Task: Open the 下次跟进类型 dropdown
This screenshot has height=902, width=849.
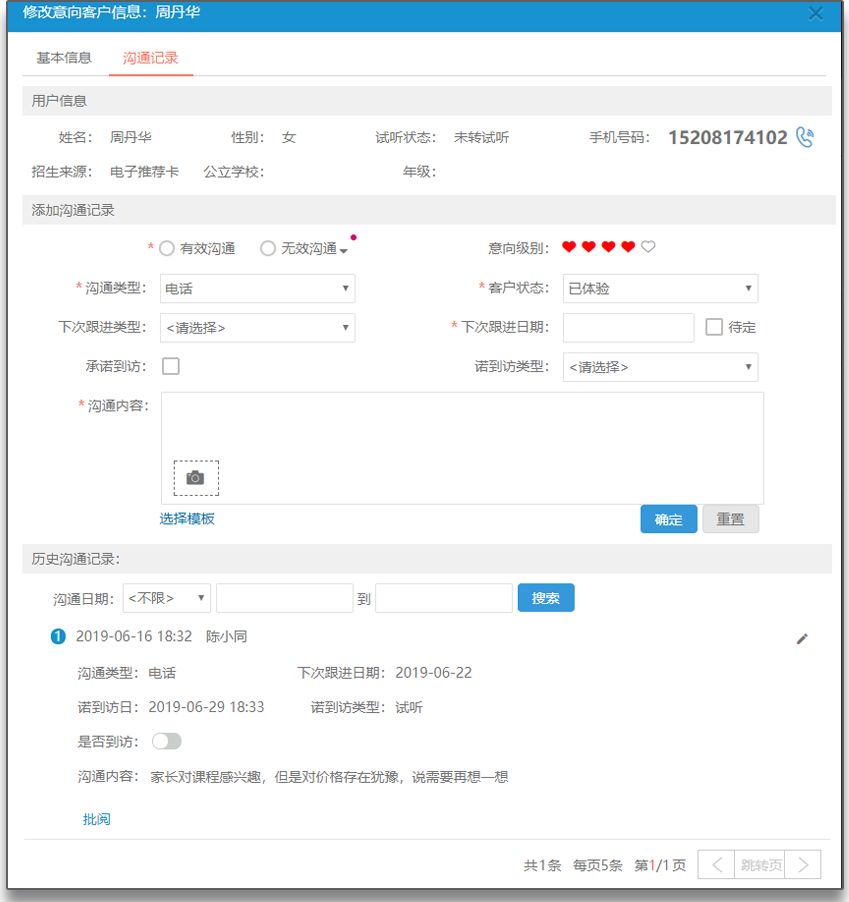Action: pyautogui.click(x=257, y=327)
